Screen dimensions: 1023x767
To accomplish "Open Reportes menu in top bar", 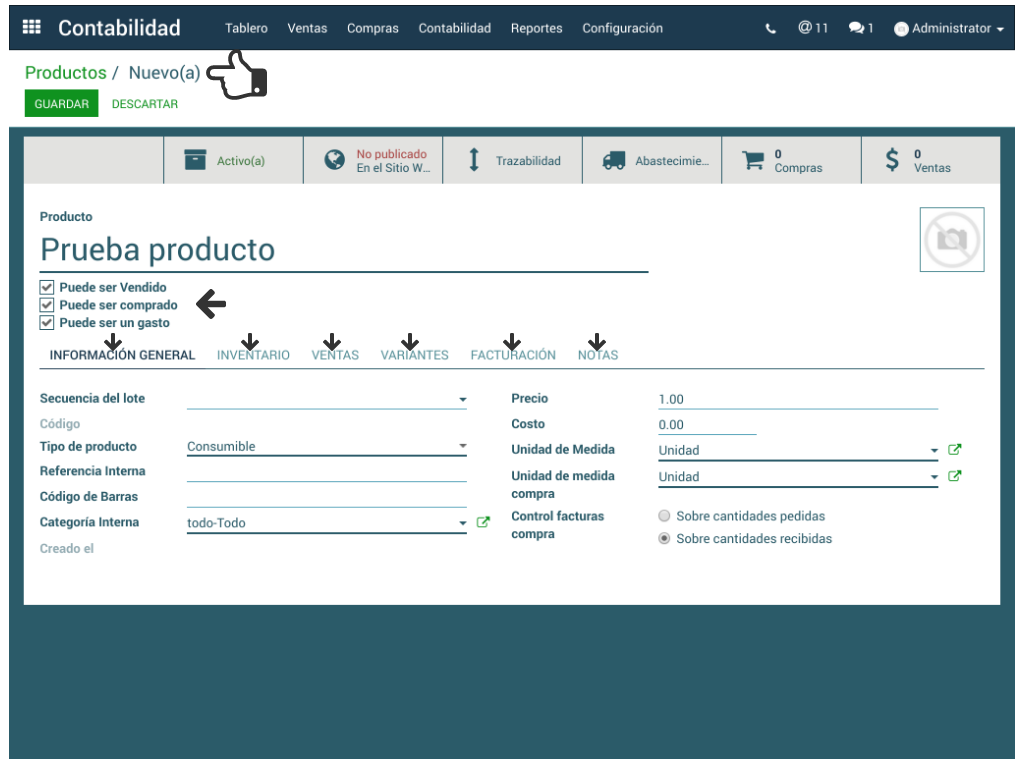I will click(x=536, y=28).
